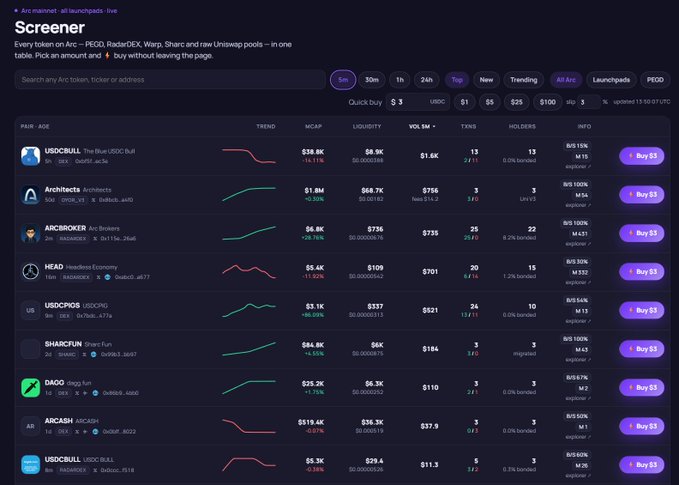Set quick buy to $100
This screenshot has width=679, height=485.
pos(547,102)
